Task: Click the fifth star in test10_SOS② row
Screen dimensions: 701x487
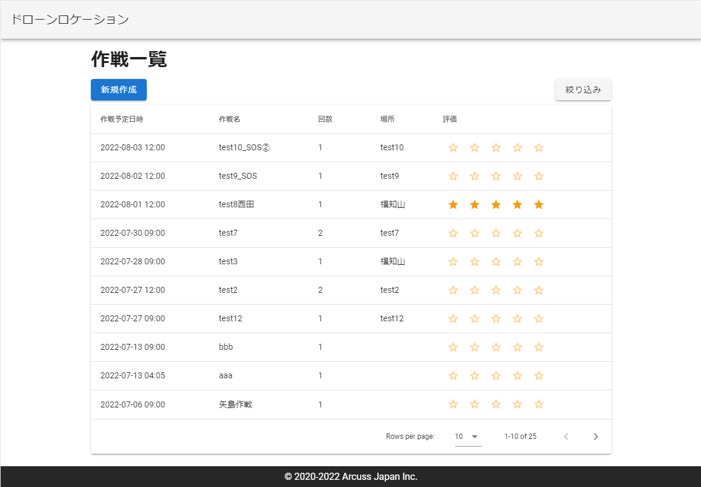Action: point(538,148)
